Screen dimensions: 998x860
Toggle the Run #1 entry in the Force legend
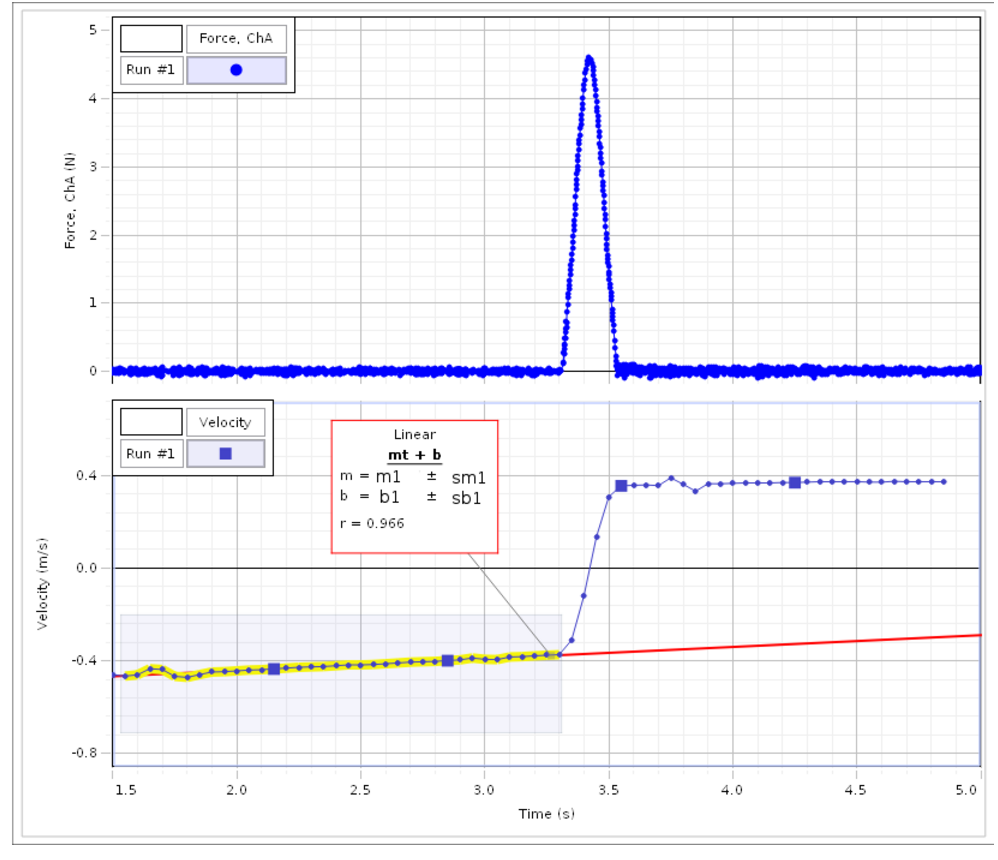pos(150,69)
